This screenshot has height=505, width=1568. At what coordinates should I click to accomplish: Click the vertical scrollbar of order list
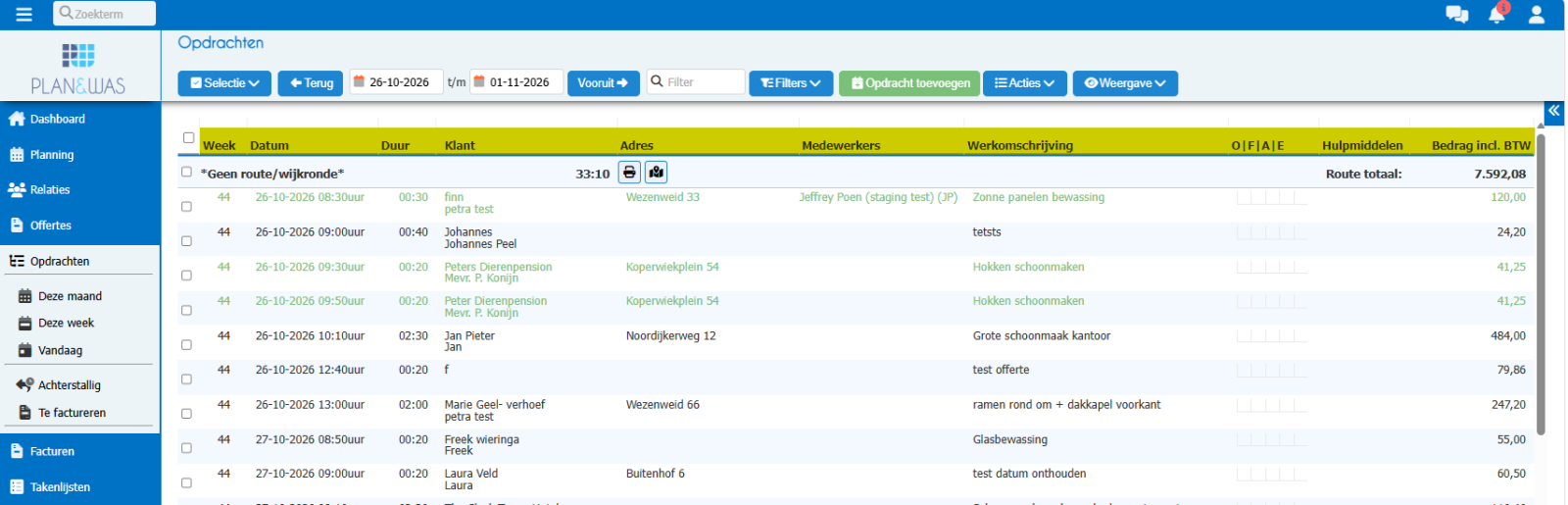pyautogui.click(x=1541, y=284)
